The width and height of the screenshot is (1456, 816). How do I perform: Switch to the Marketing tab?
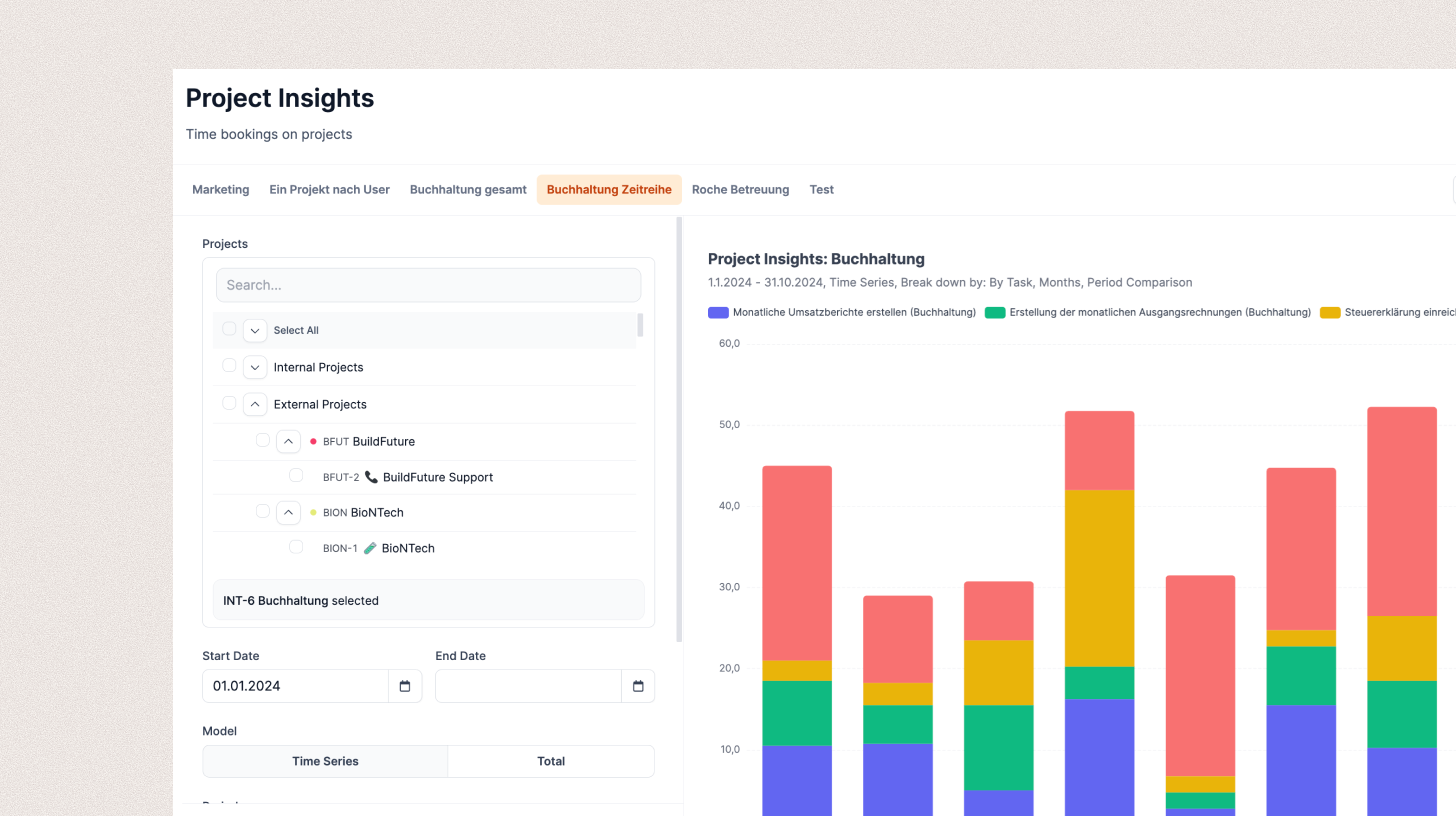221,189
